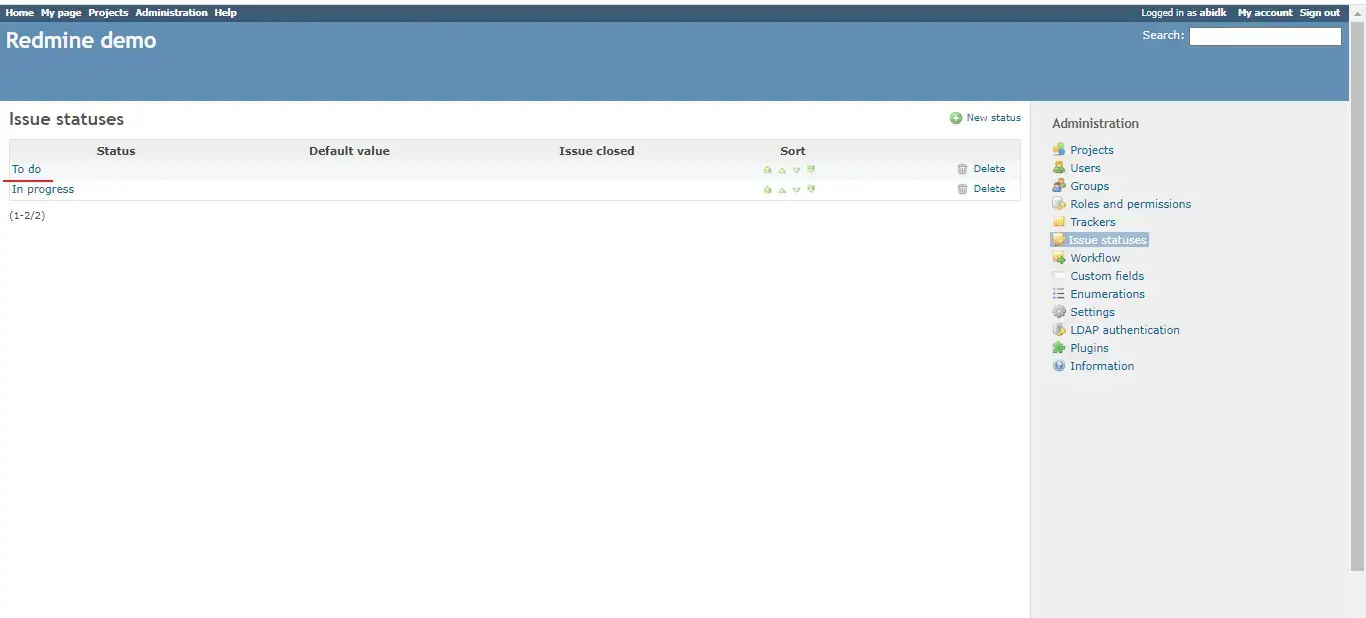Image resolution: width=1366 pixels, height=618 pixels.
Task: Click Sign out link
Action: pyautogui.click(x=1319, y=13)
